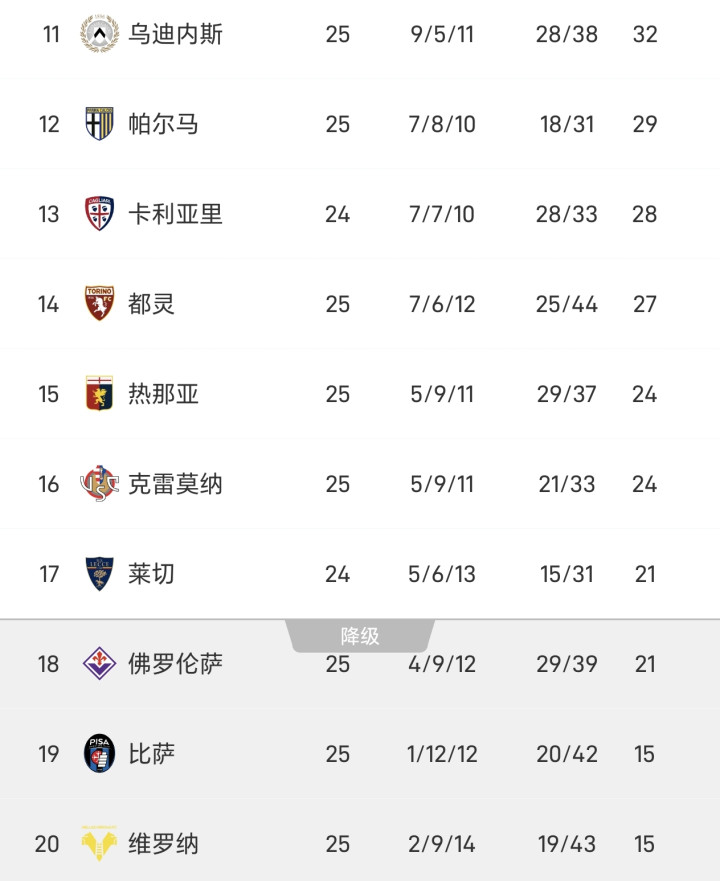This screenshot has width=720, height=881.
Task: Open the 热那亚 team name link
Action: (x=163, y=394)
